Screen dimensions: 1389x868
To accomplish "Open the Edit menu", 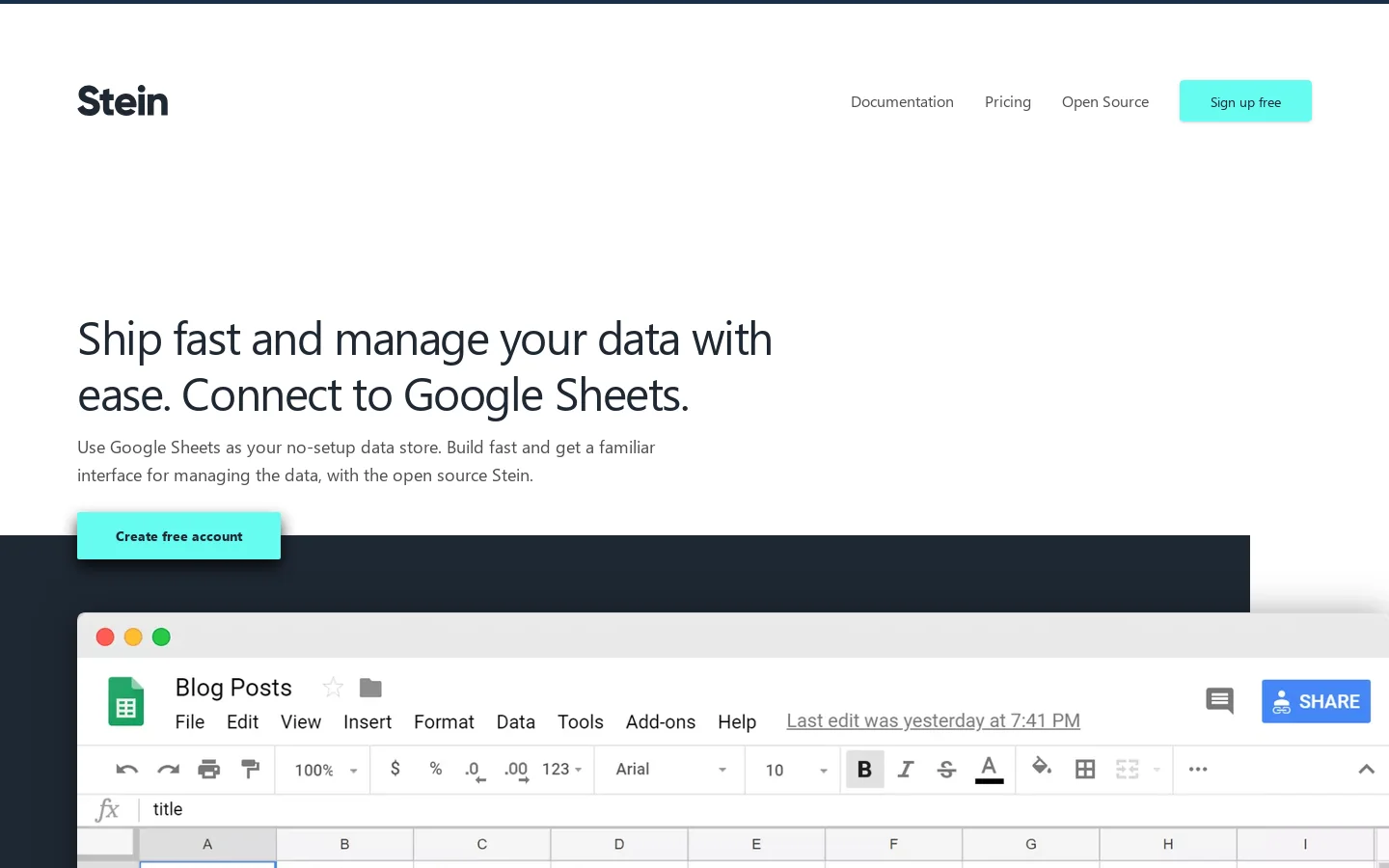I will tap(242, 721).
